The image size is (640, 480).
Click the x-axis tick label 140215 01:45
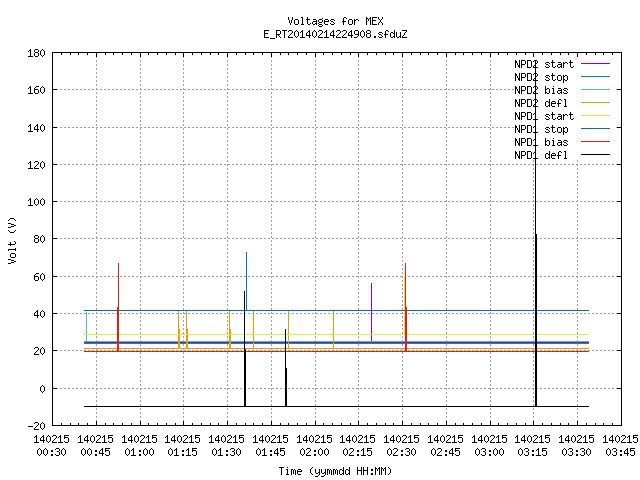(270, 446)
